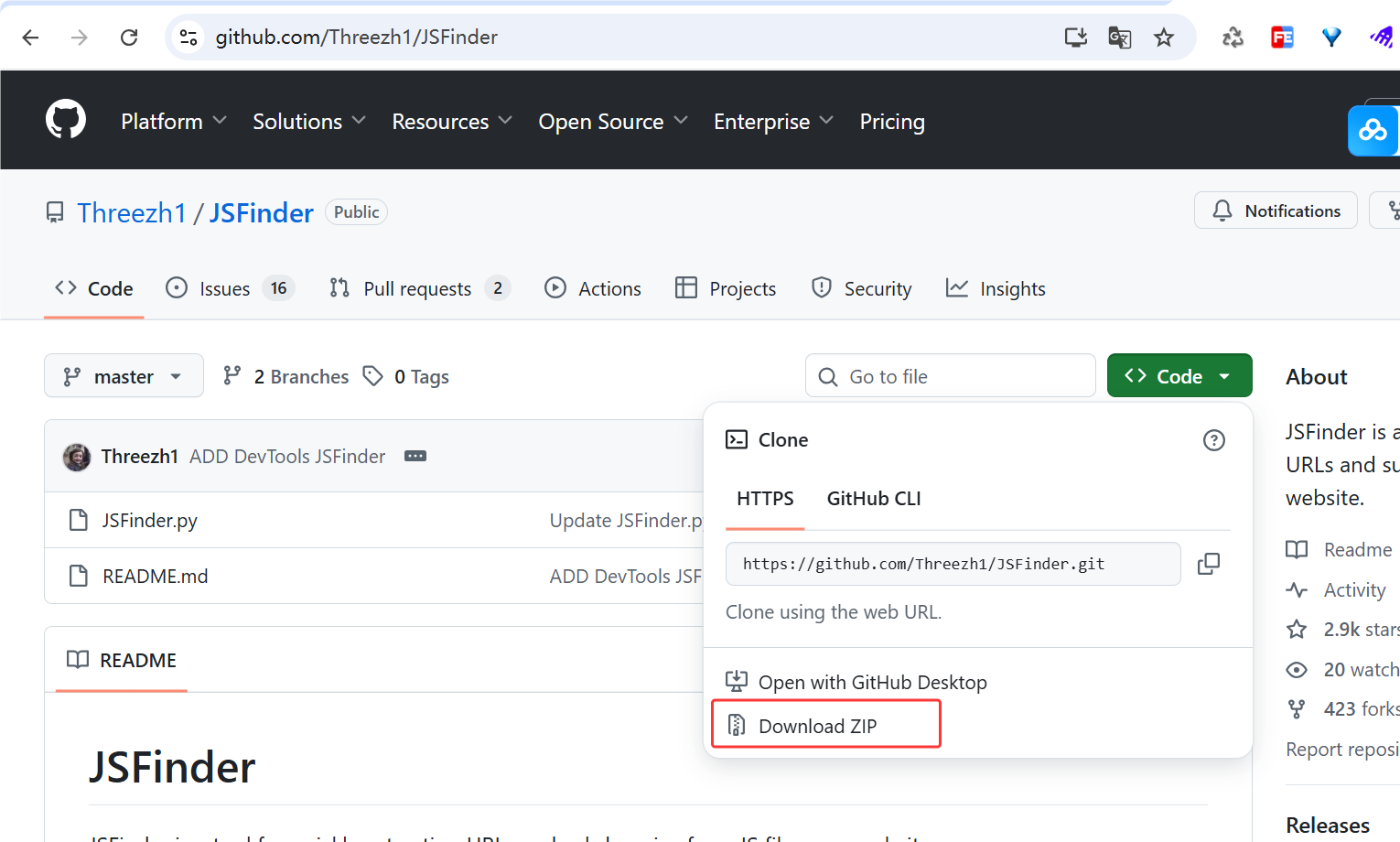Open the Issues tab

(230, 289)
